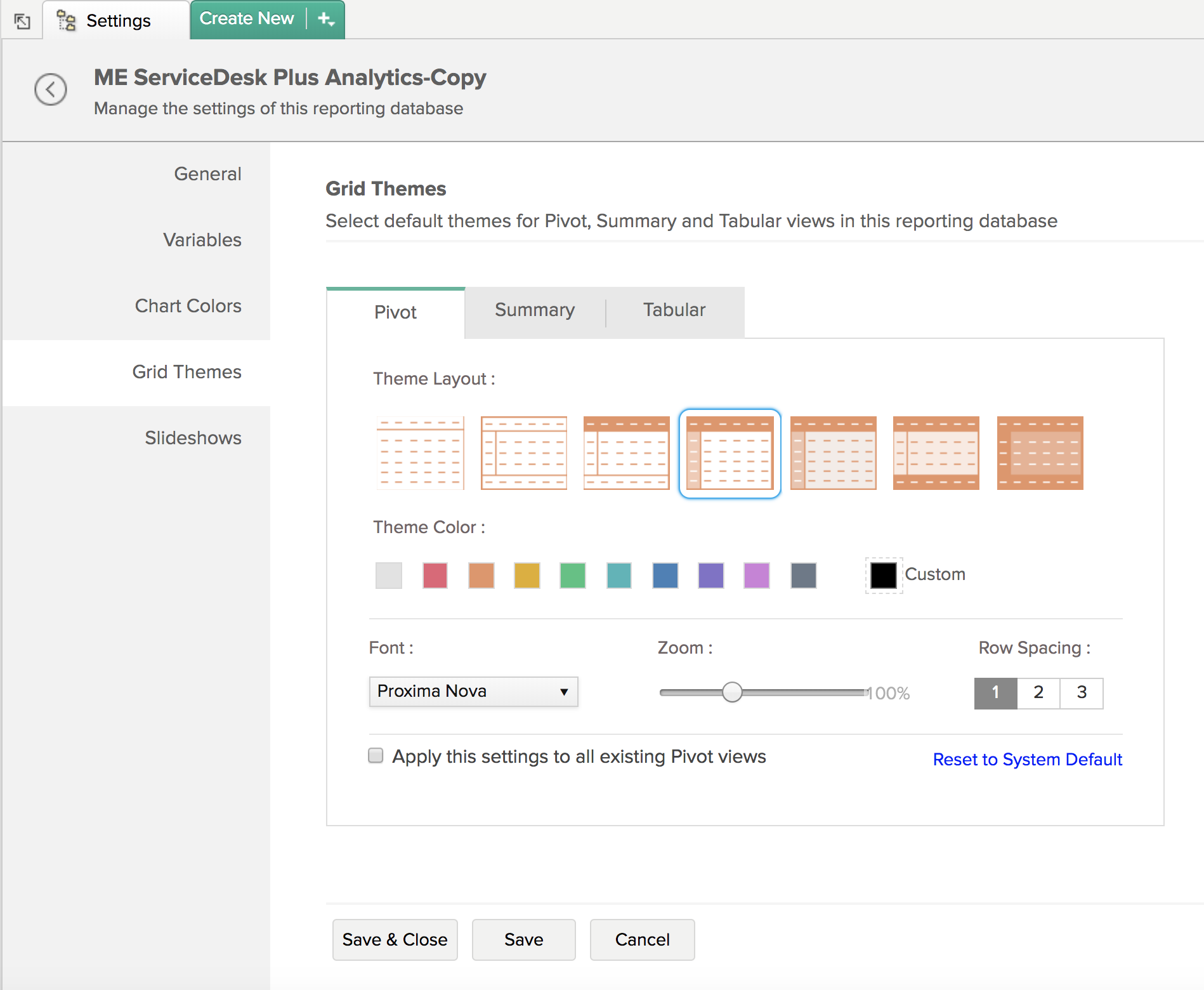Set Row Spacing to 2

(x=1038, y=693)
